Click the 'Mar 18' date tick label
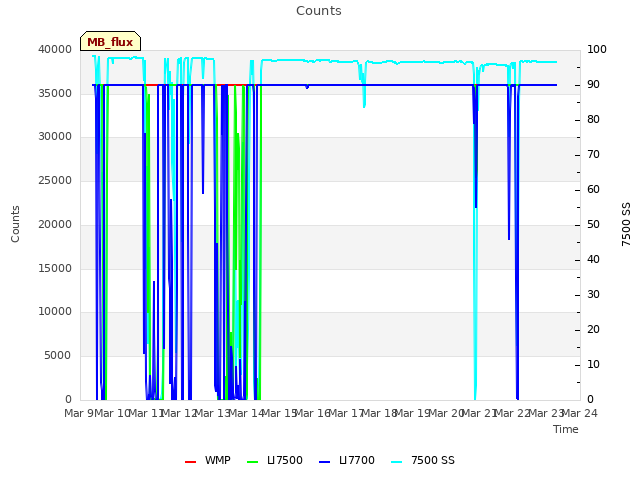The width and height of the screenshot is (640, 480). click(x=380, y=413)
